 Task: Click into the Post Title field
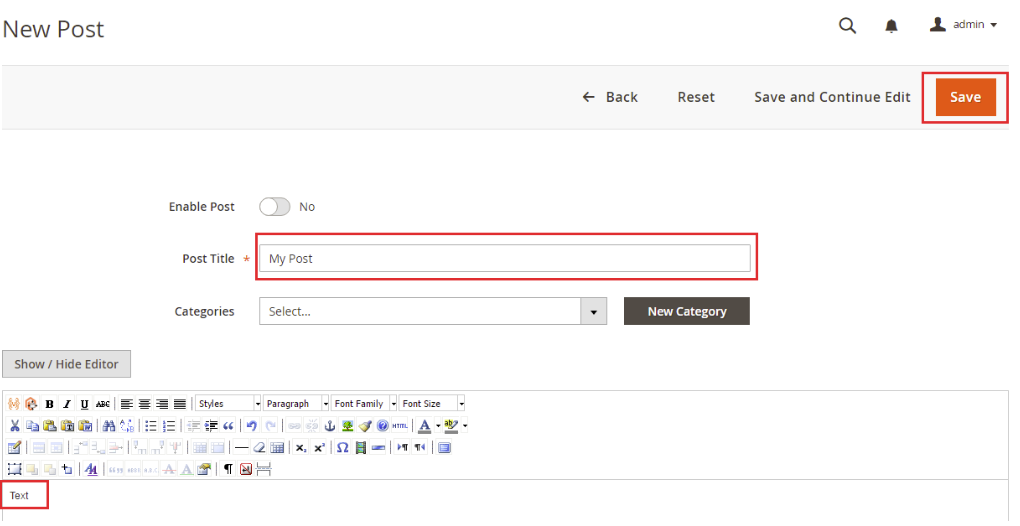click(506, 258)
